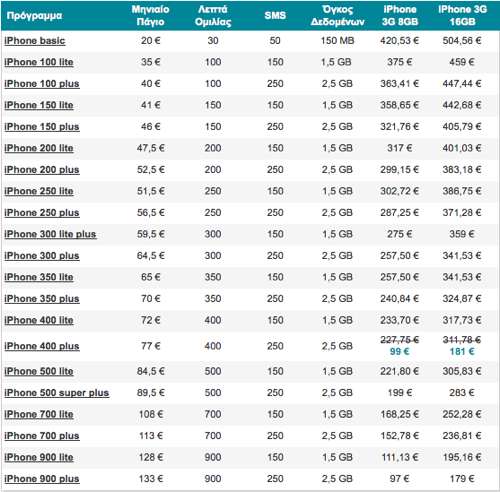500x492 pixels.
Task: Select the struck-through 227,75 € price
Action: tap(400, 340)
